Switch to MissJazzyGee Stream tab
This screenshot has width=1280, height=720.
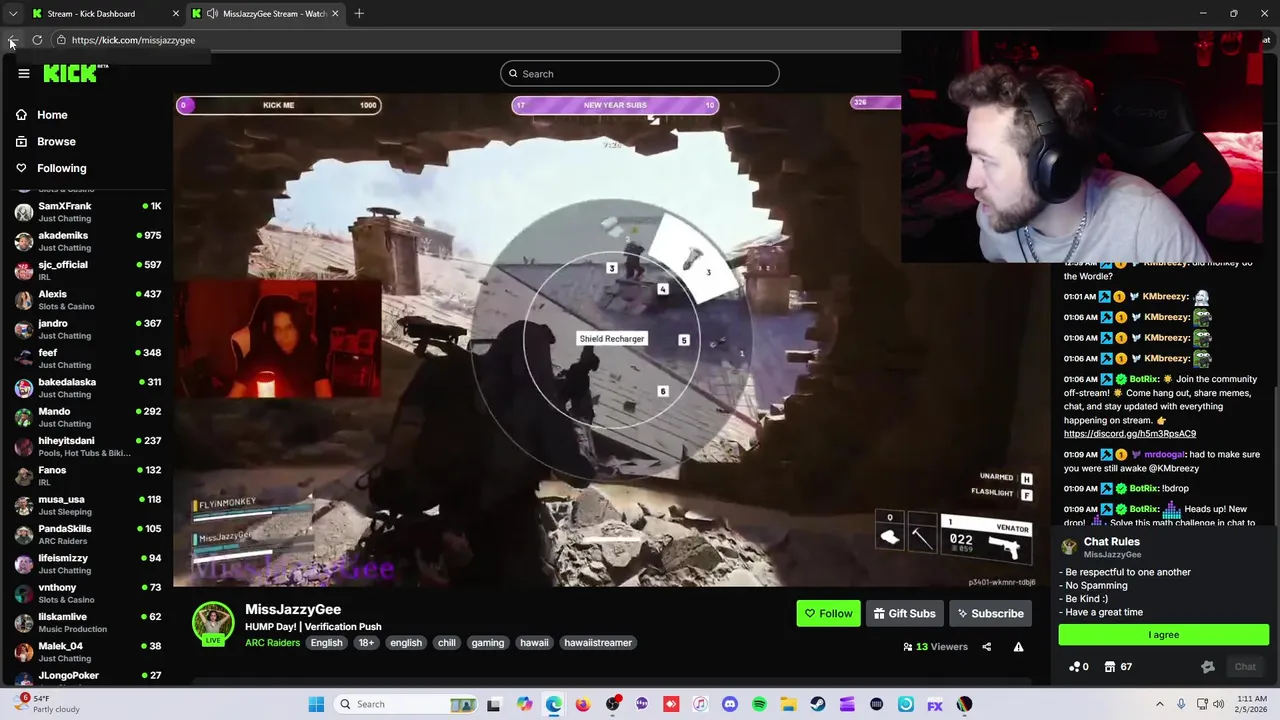(x=266, y=14)
